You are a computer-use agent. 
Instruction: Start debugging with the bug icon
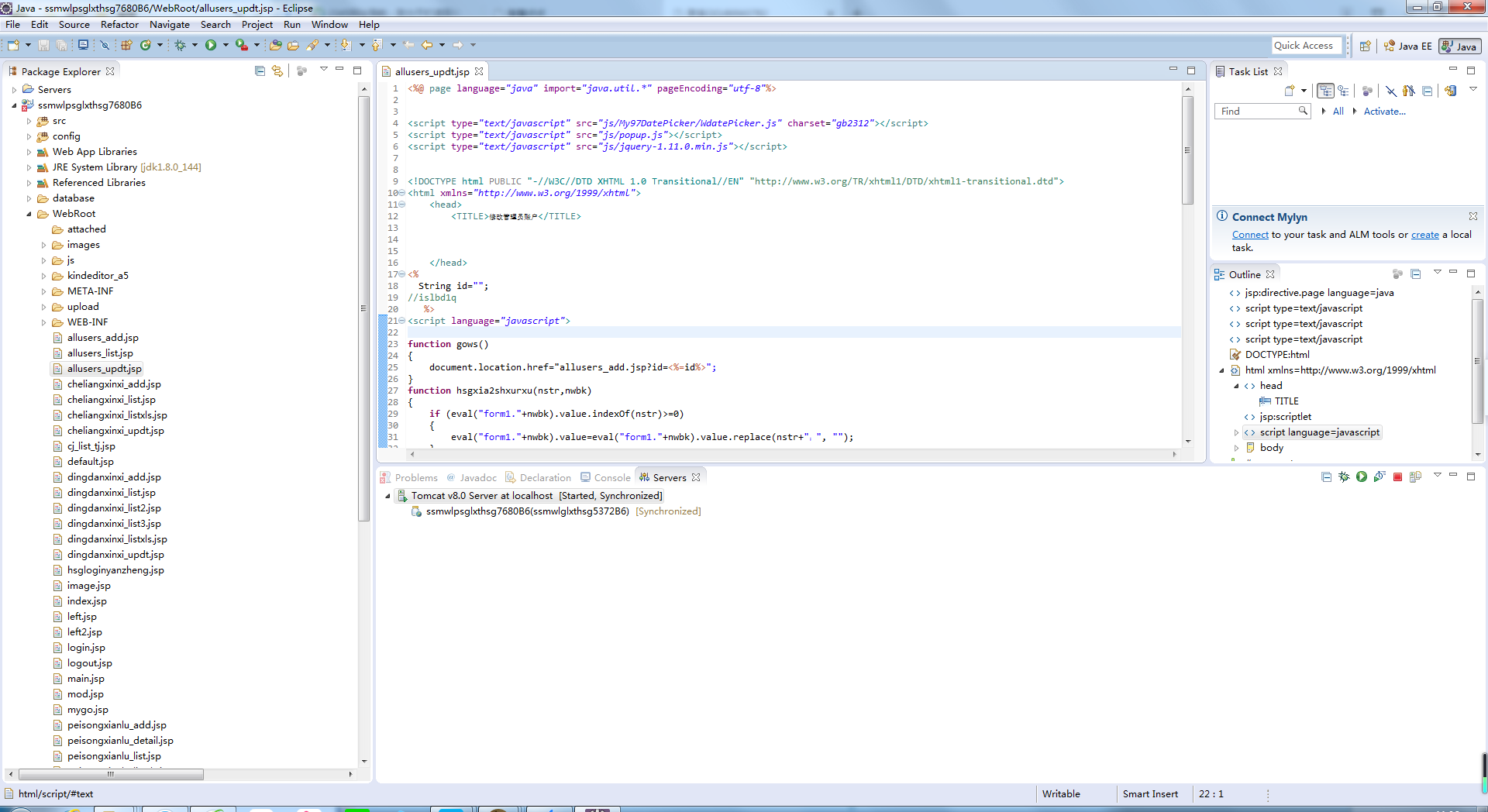coord(180,45)
